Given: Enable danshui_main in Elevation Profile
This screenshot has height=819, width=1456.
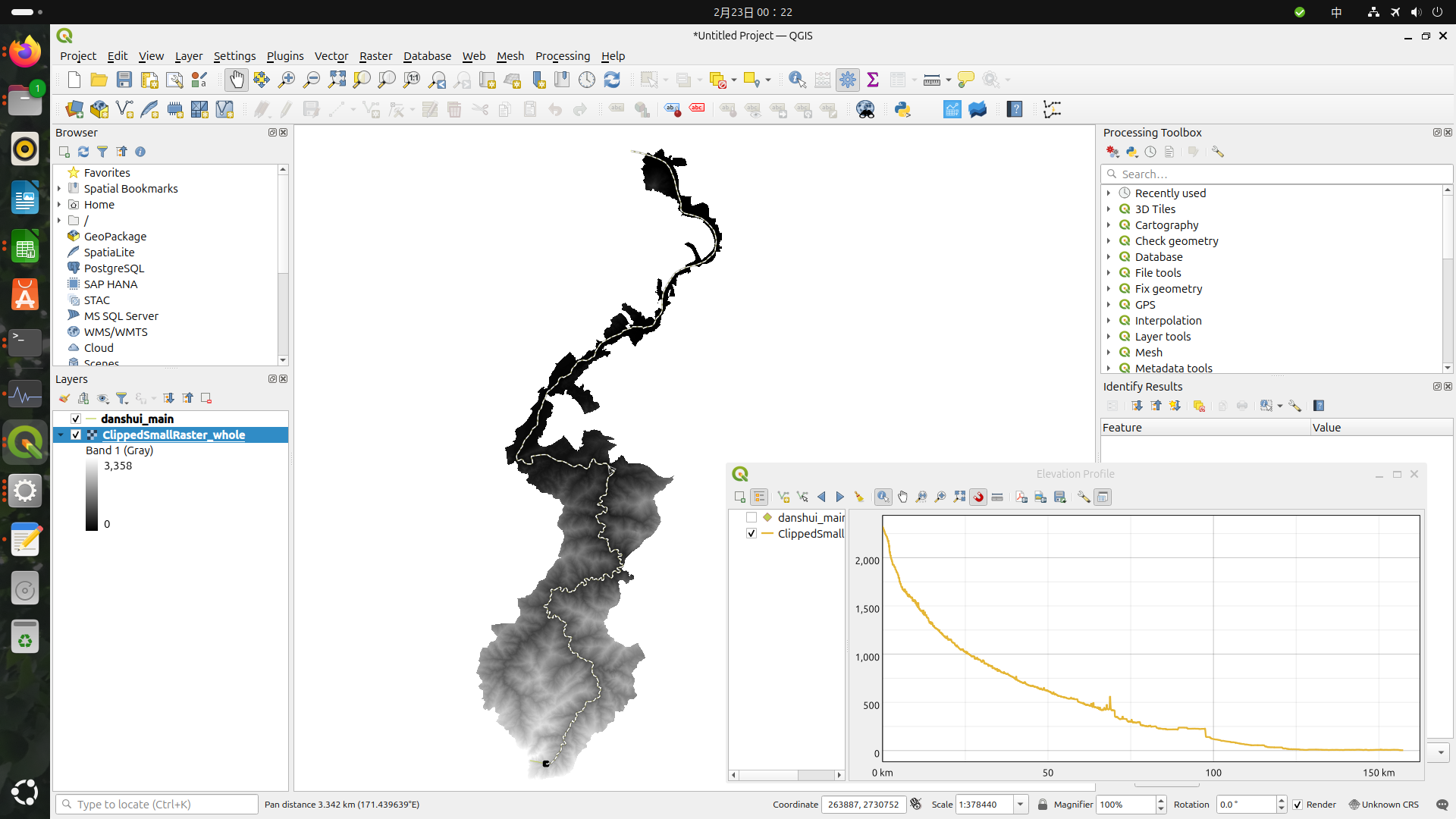Looking at the screenshot, I should tap(752, 517).
